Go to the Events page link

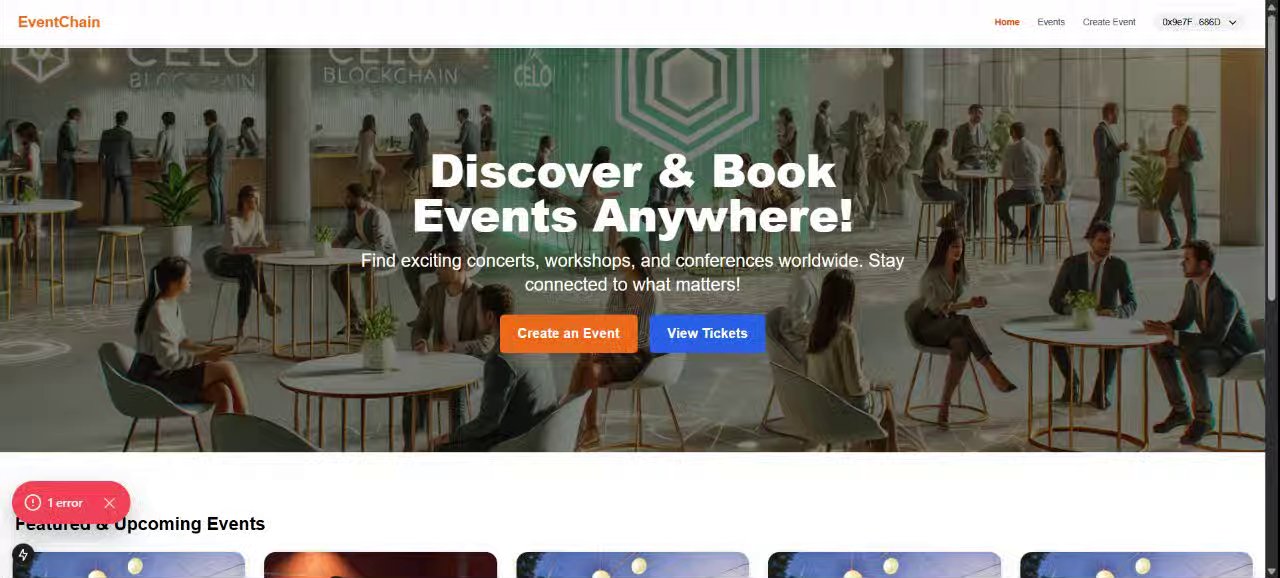pyautogui.click(x=1051, y=22)
